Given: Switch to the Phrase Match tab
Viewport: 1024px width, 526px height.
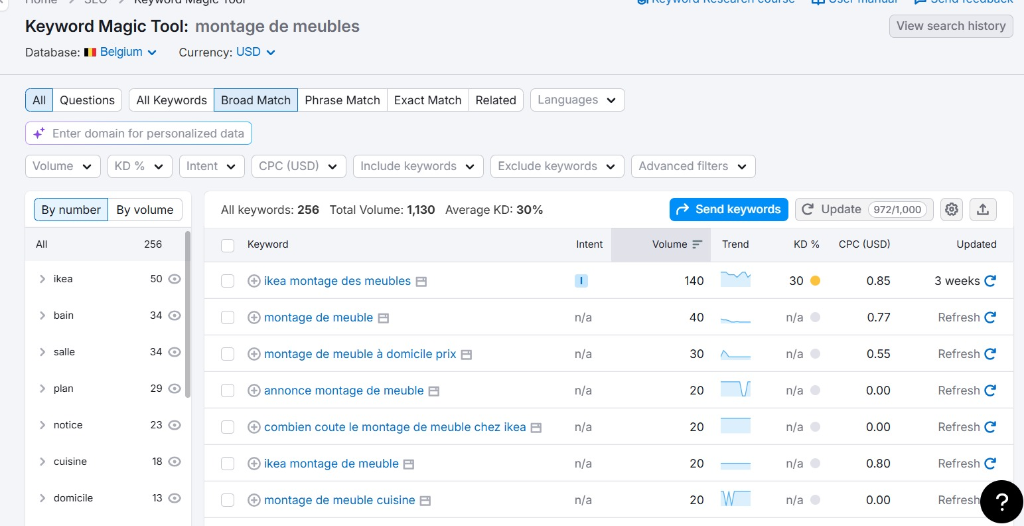Looking at the screenshot, I should pyautogui.click(x=342, y=100).
